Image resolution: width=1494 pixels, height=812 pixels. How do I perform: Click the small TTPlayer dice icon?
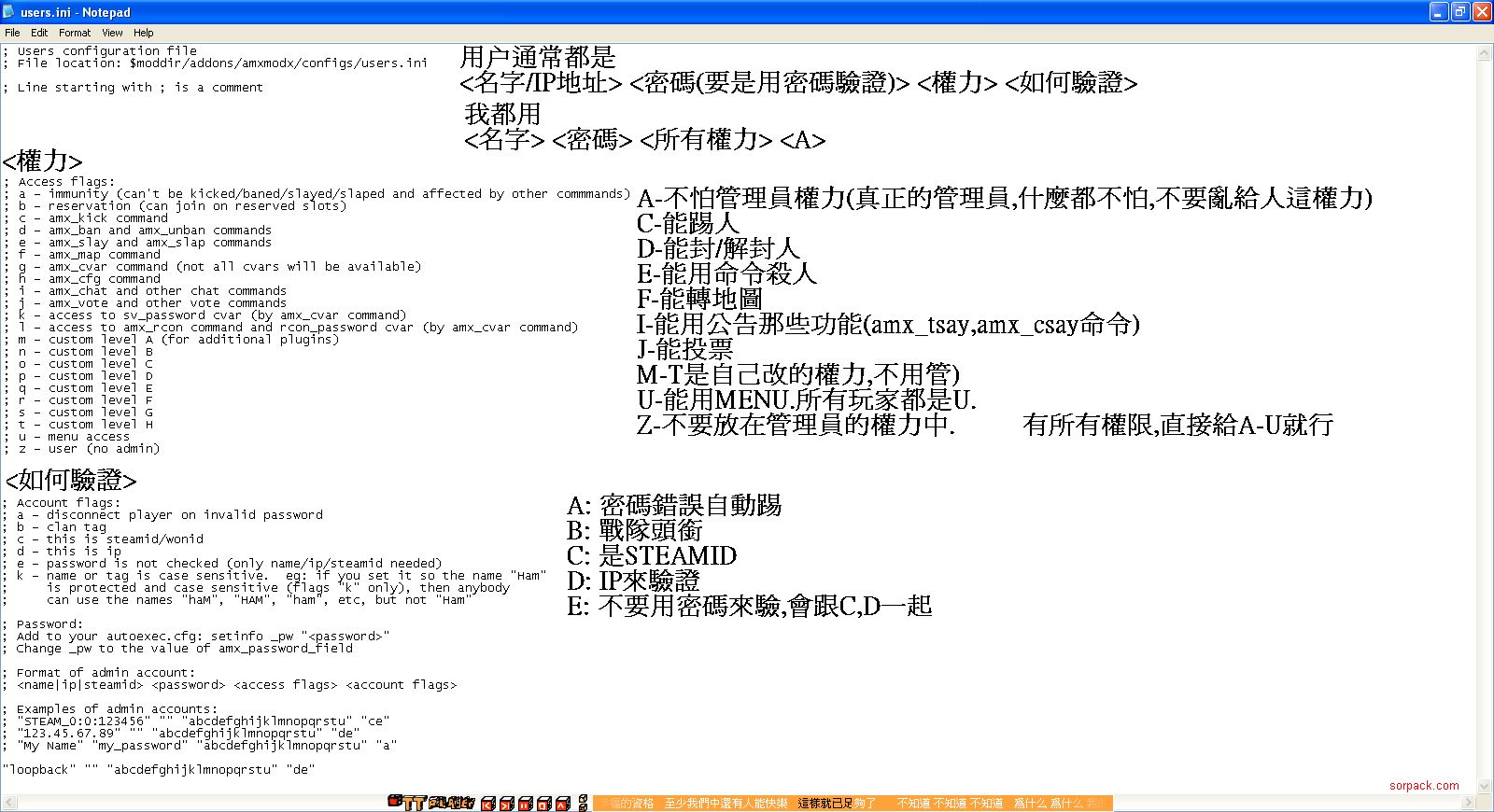tap(583, 799)
